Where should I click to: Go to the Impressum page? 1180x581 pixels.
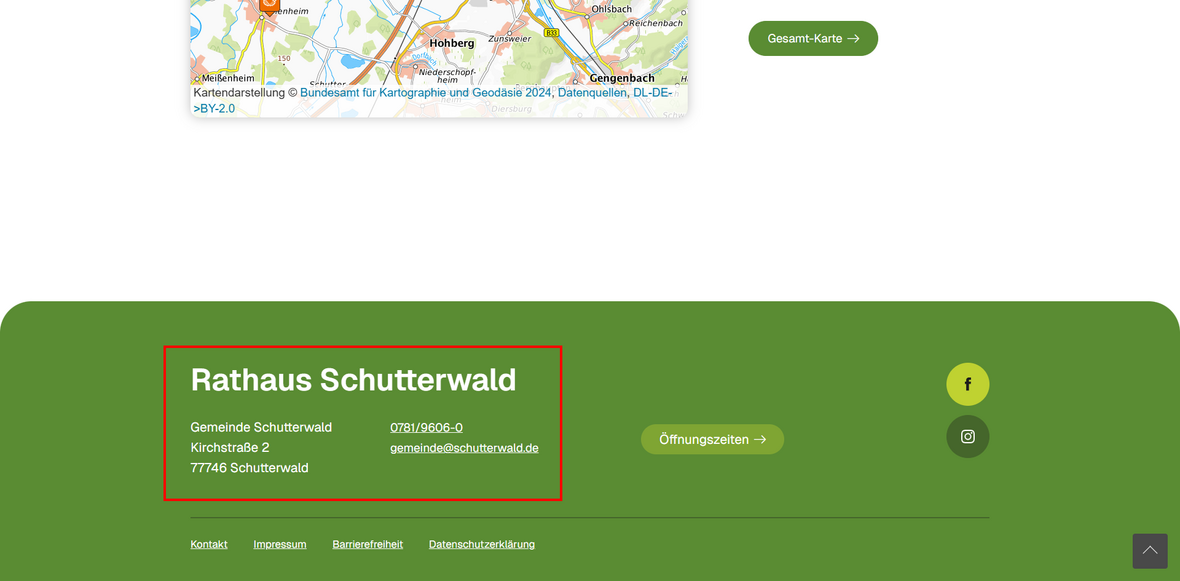pyautogui.click(x=280, y=545)
